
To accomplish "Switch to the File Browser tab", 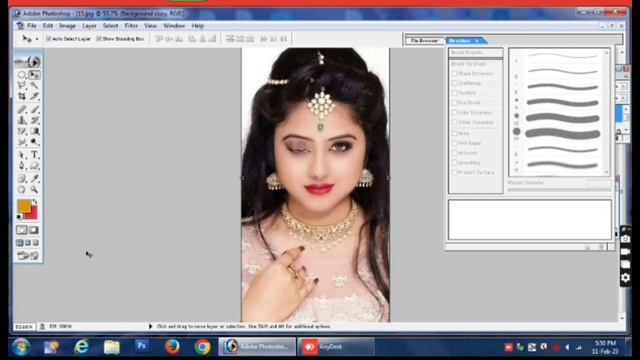I will [424, 41].
